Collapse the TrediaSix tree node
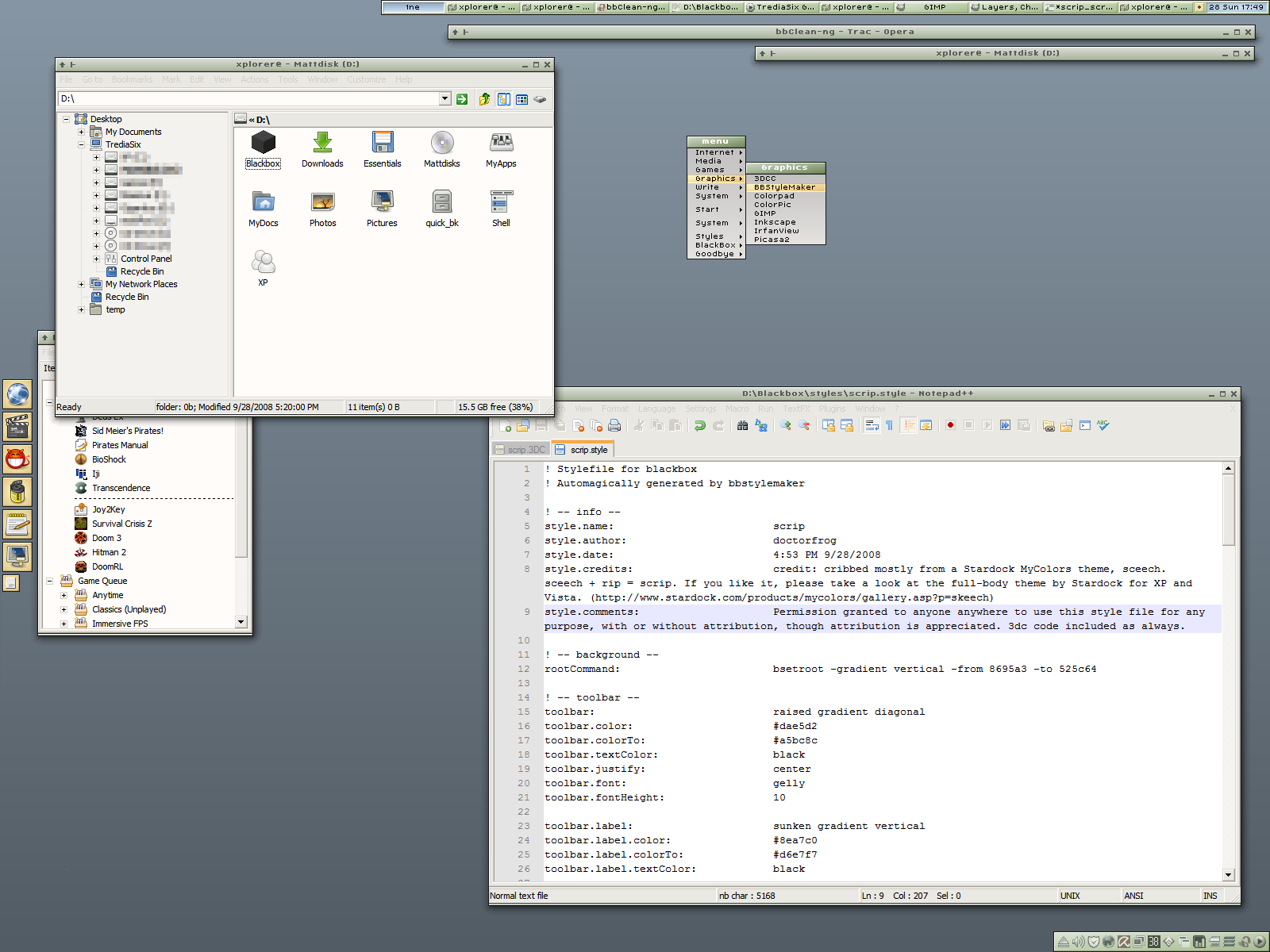The width and height of the screenshot is (1270, 952). (x=81, y=144)
